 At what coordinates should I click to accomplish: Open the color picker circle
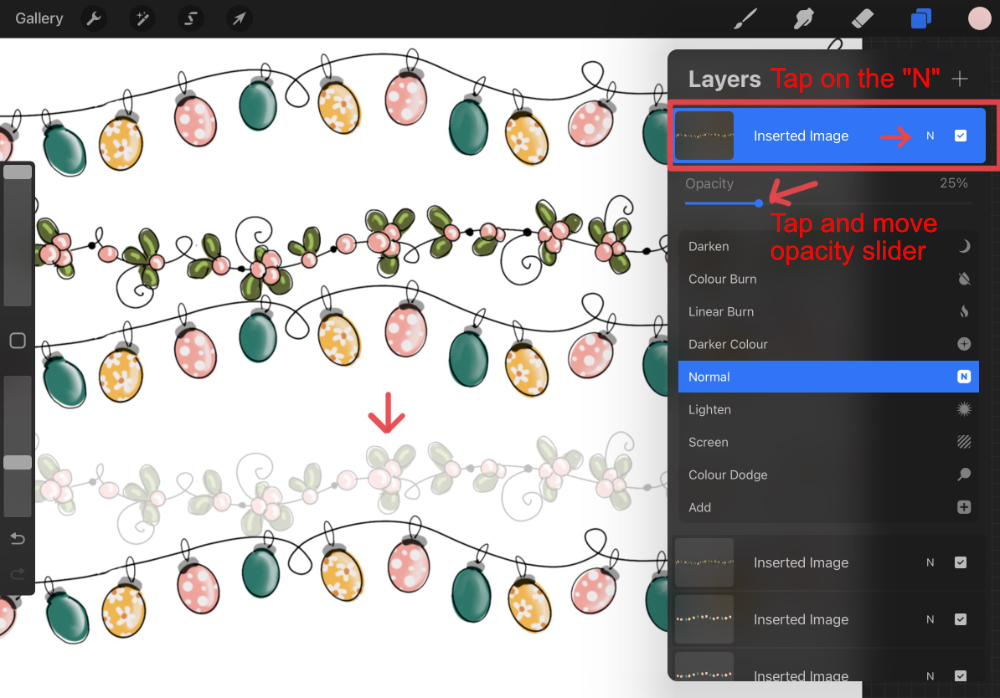point(979,17)
